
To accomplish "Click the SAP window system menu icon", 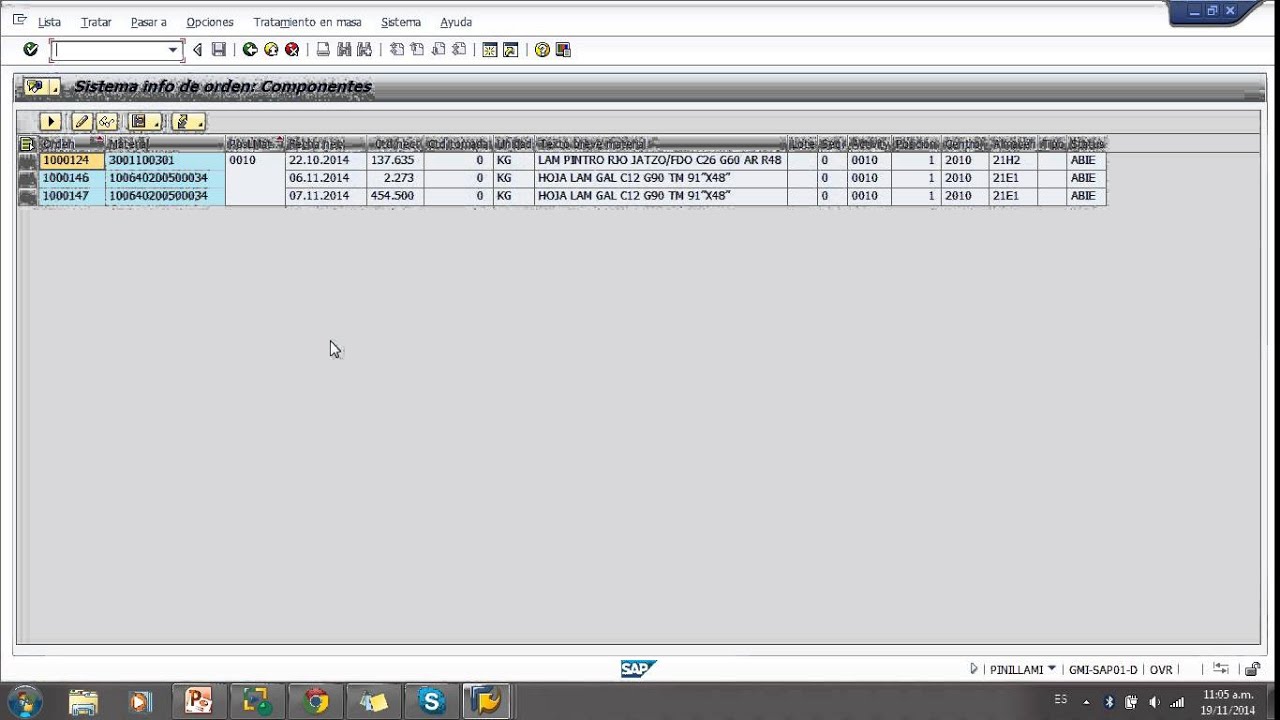I will (x=19, y=20).
